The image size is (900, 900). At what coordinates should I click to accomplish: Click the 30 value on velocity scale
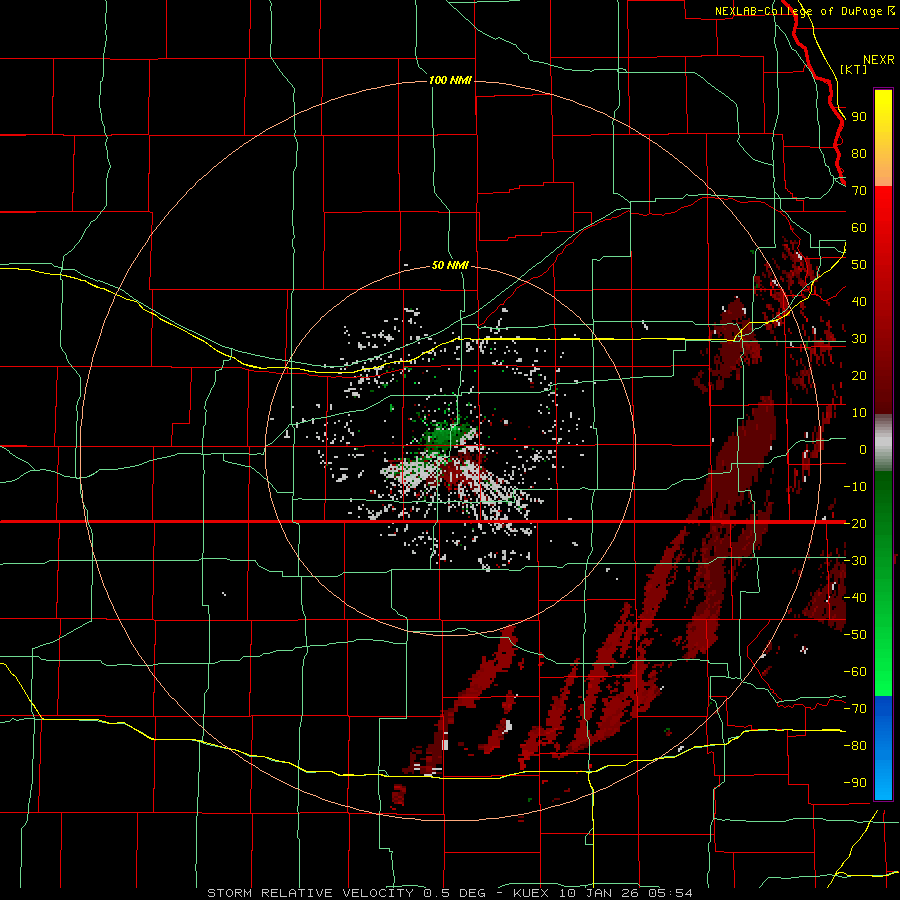coord(859,339)
